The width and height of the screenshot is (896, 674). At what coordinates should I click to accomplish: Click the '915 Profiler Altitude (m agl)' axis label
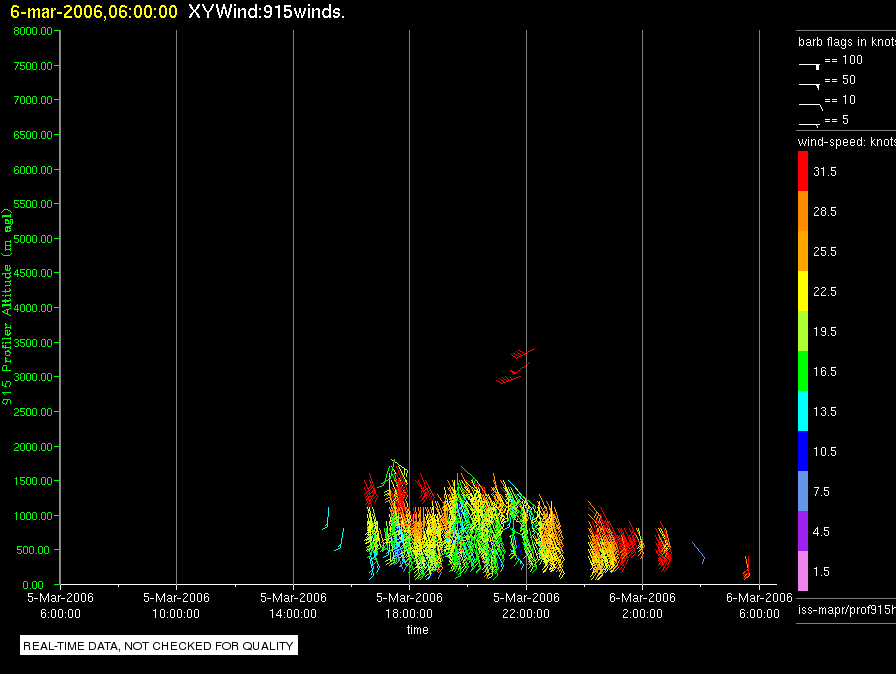[7, 307]
